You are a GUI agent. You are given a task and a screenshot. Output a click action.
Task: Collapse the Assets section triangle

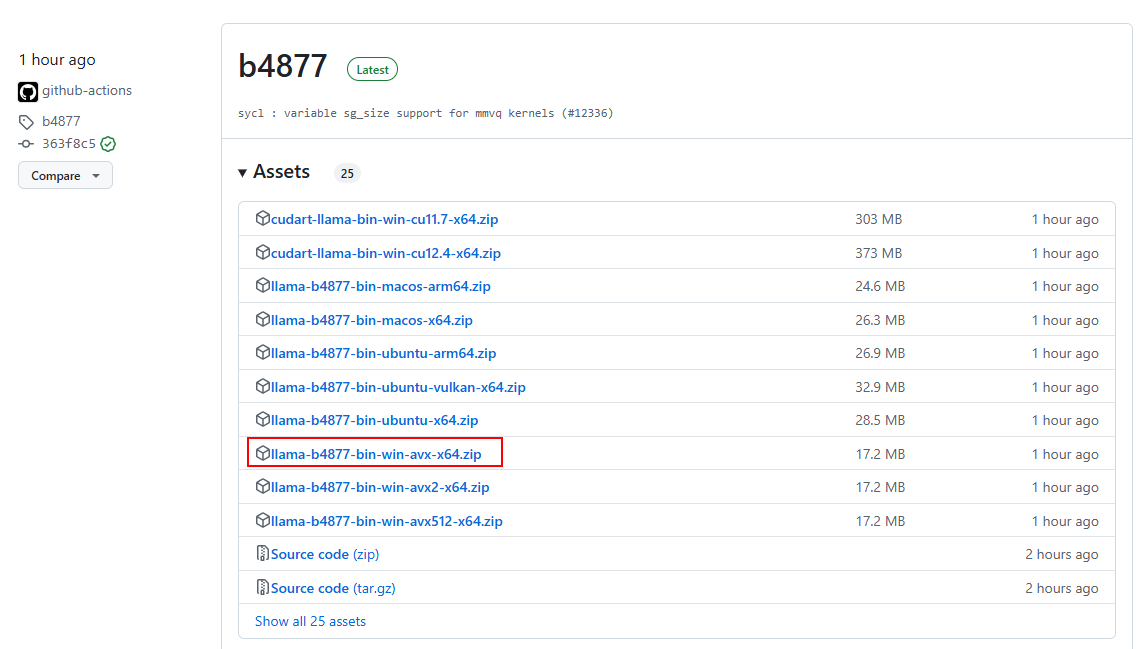(242, 173)
